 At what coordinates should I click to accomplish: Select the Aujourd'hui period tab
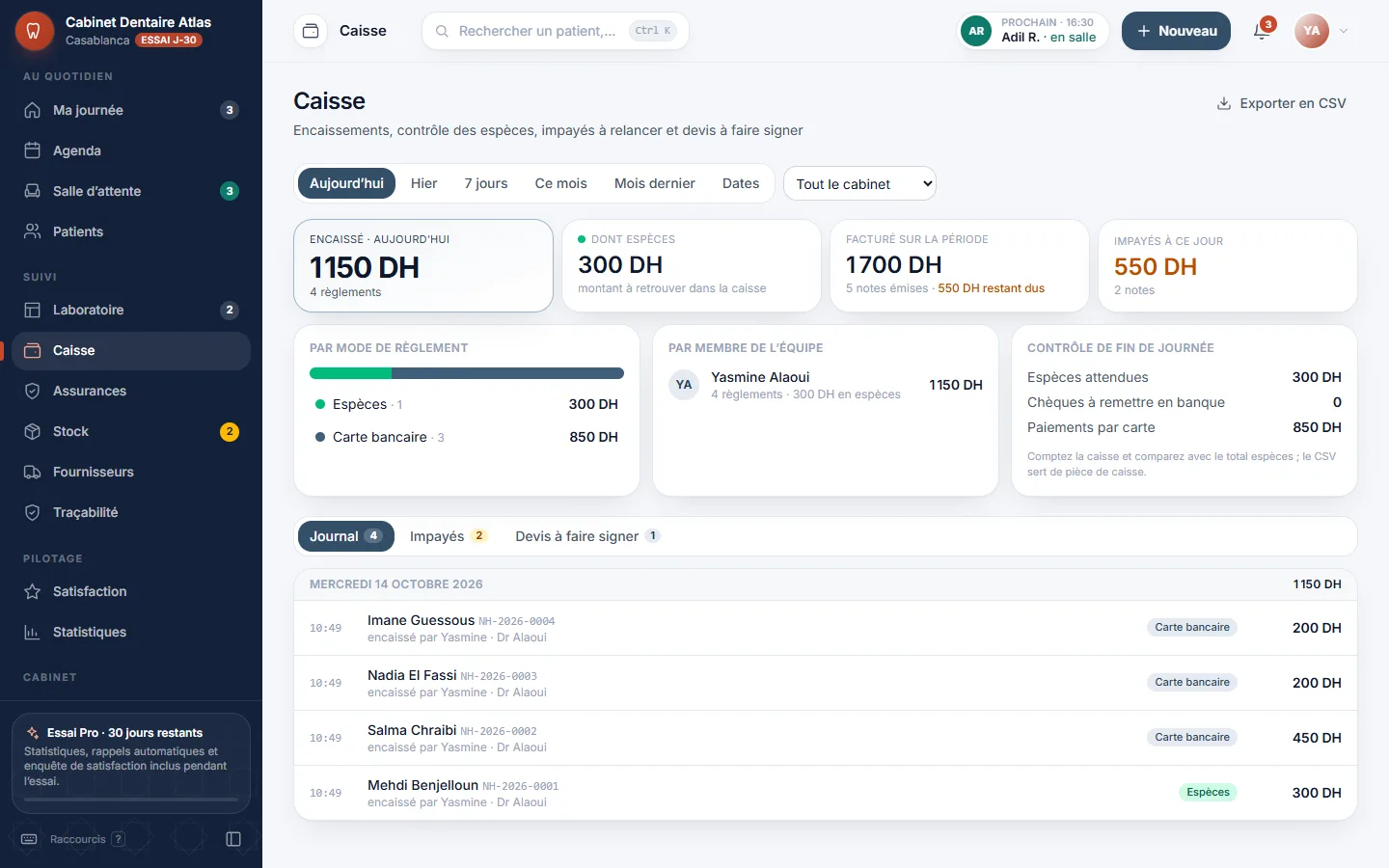click(x=346, y=183)
